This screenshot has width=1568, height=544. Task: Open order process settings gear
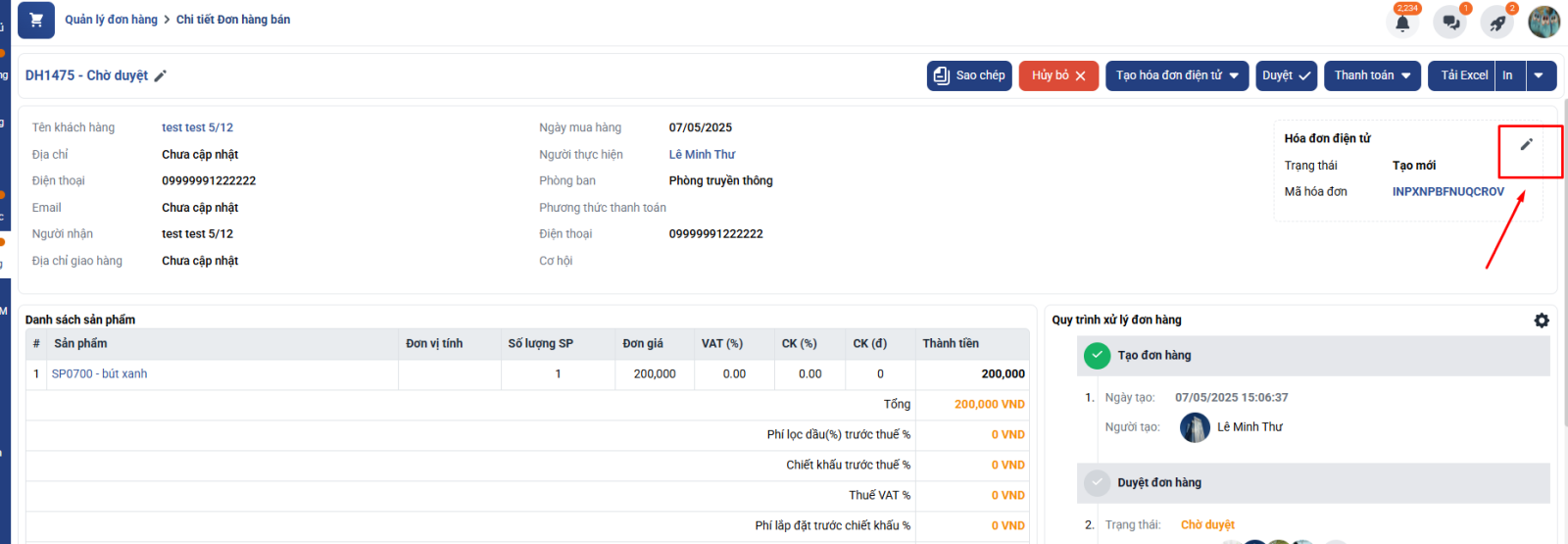[1542, 321]
